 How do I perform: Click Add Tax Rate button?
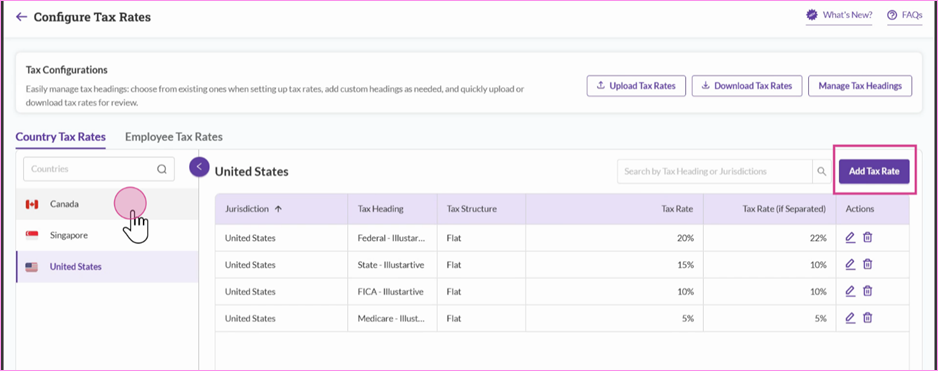(874, 171)
